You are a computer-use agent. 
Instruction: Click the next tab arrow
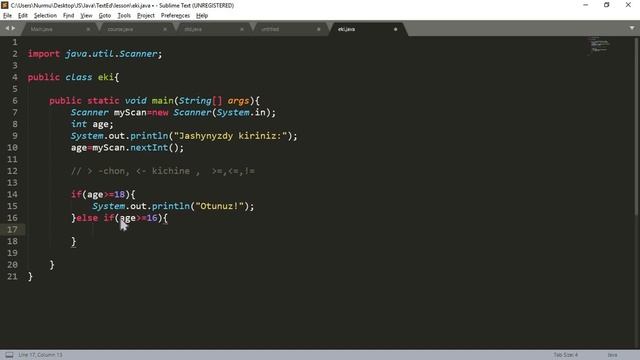click(x=13, y=28)
